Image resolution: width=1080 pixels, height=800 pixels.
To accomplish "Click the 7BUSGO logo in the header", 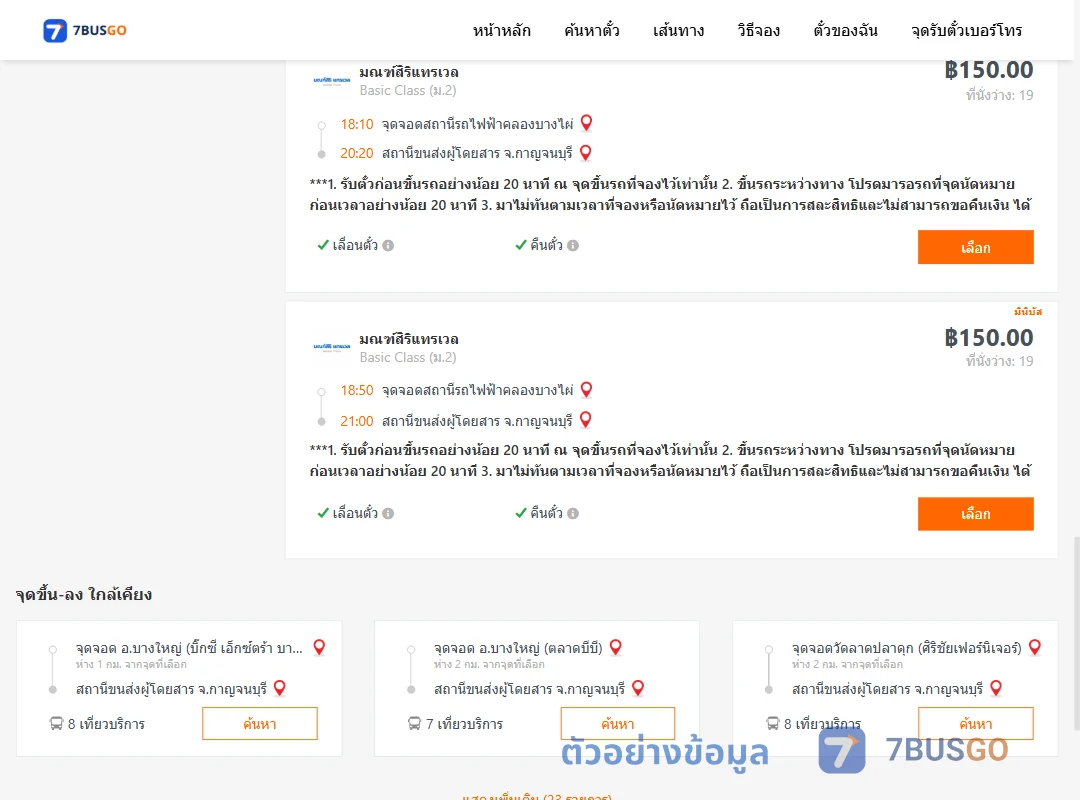I will 85,30.
